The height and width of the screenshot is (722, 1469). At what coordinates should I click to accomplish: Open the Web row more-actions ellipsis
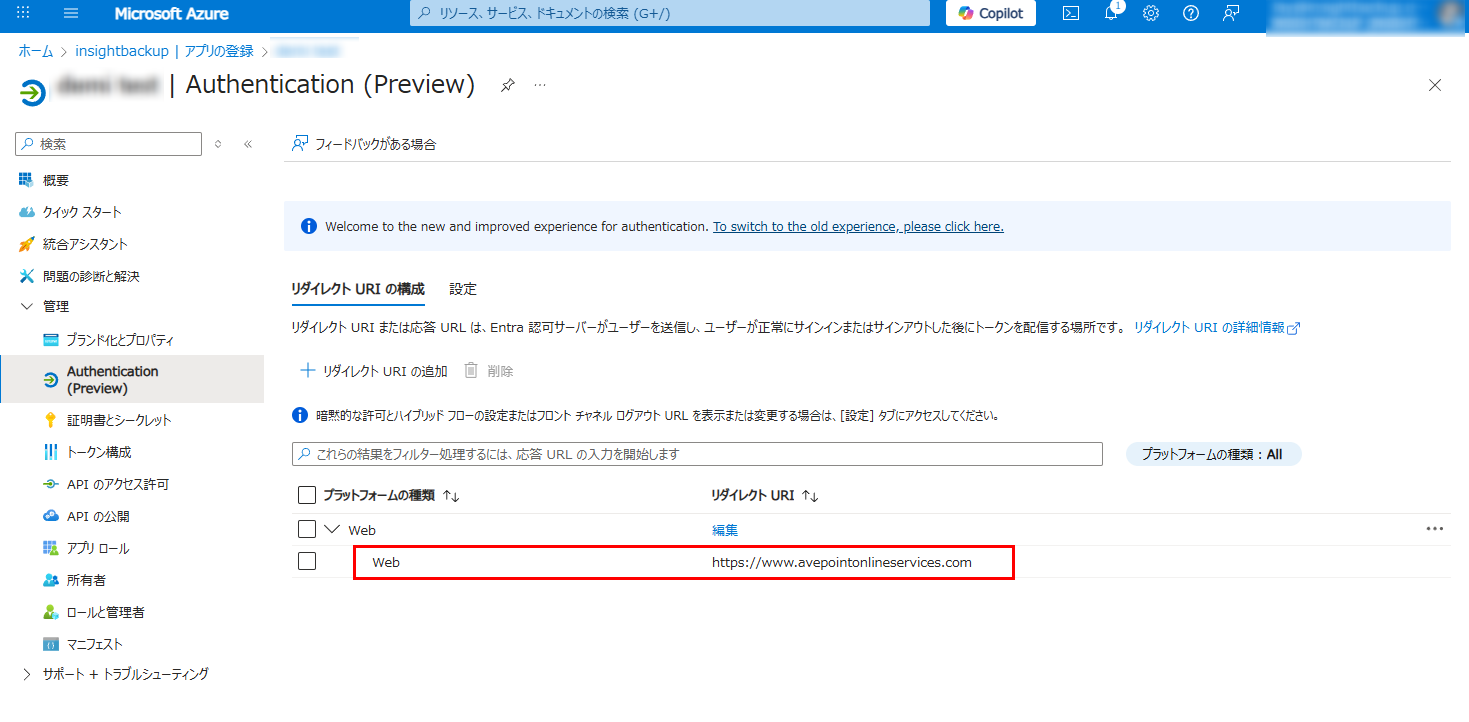tap(1434, 529)
